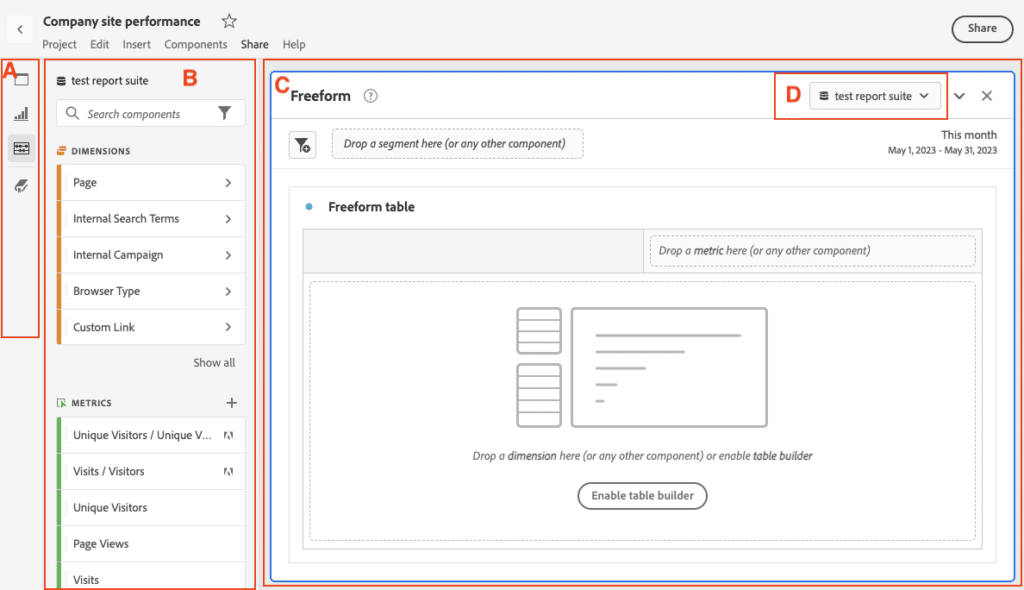Open the test report suite dropdown
The width and height of the screenshot is (1024, 590).
click(875, 95)
